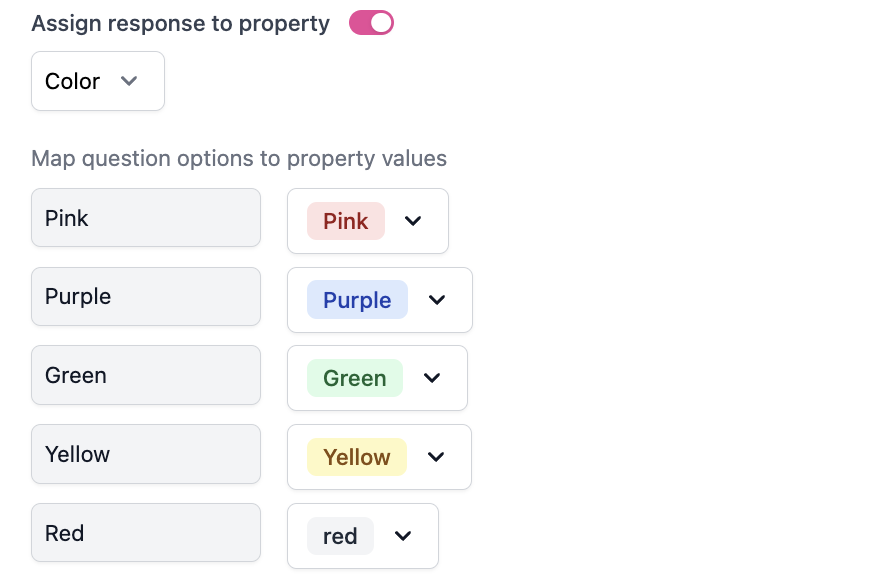Click the Green question option field
Image resolution: width=882 pixels, height=582 pixels.
[146, 376]
